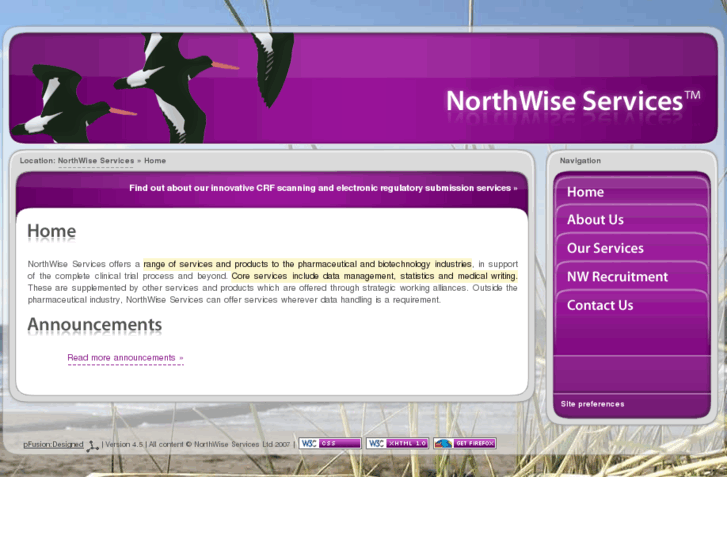Image resolution: width=727 pixels, height=545 pixels.
Task: Go to About Us page
Action: (595, 220)
